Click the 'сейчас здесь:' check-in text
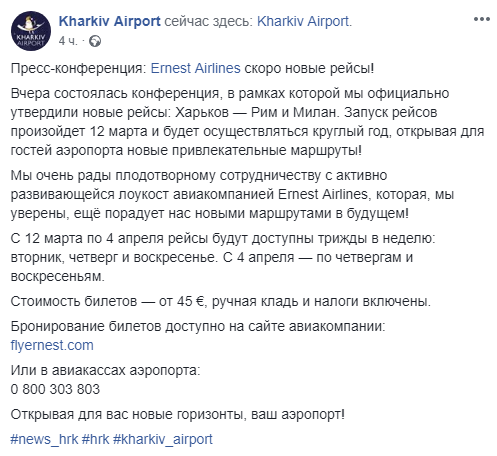 209,21
